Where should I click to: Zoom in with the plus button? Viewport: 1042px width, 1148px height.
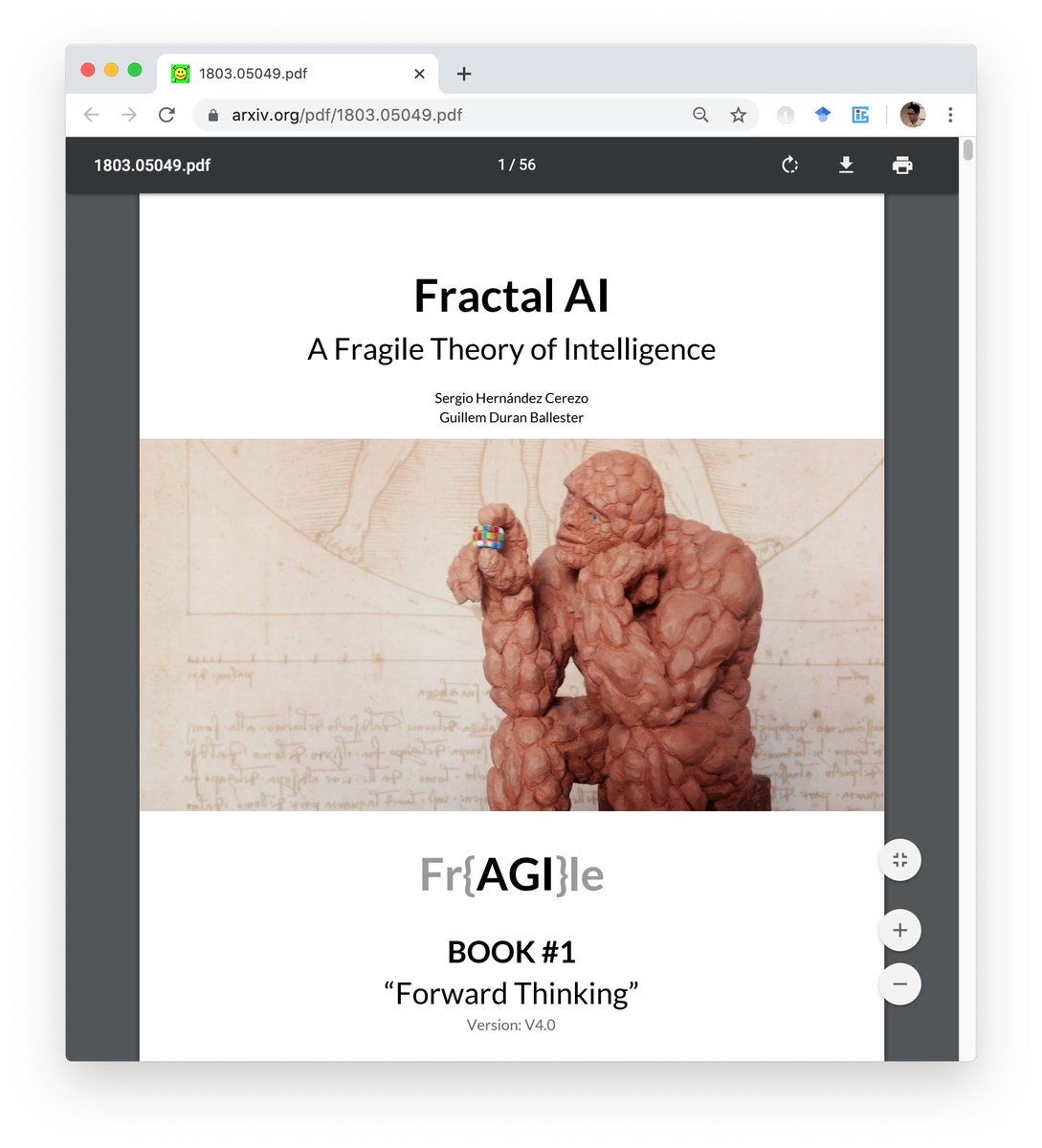pos(900,930)
